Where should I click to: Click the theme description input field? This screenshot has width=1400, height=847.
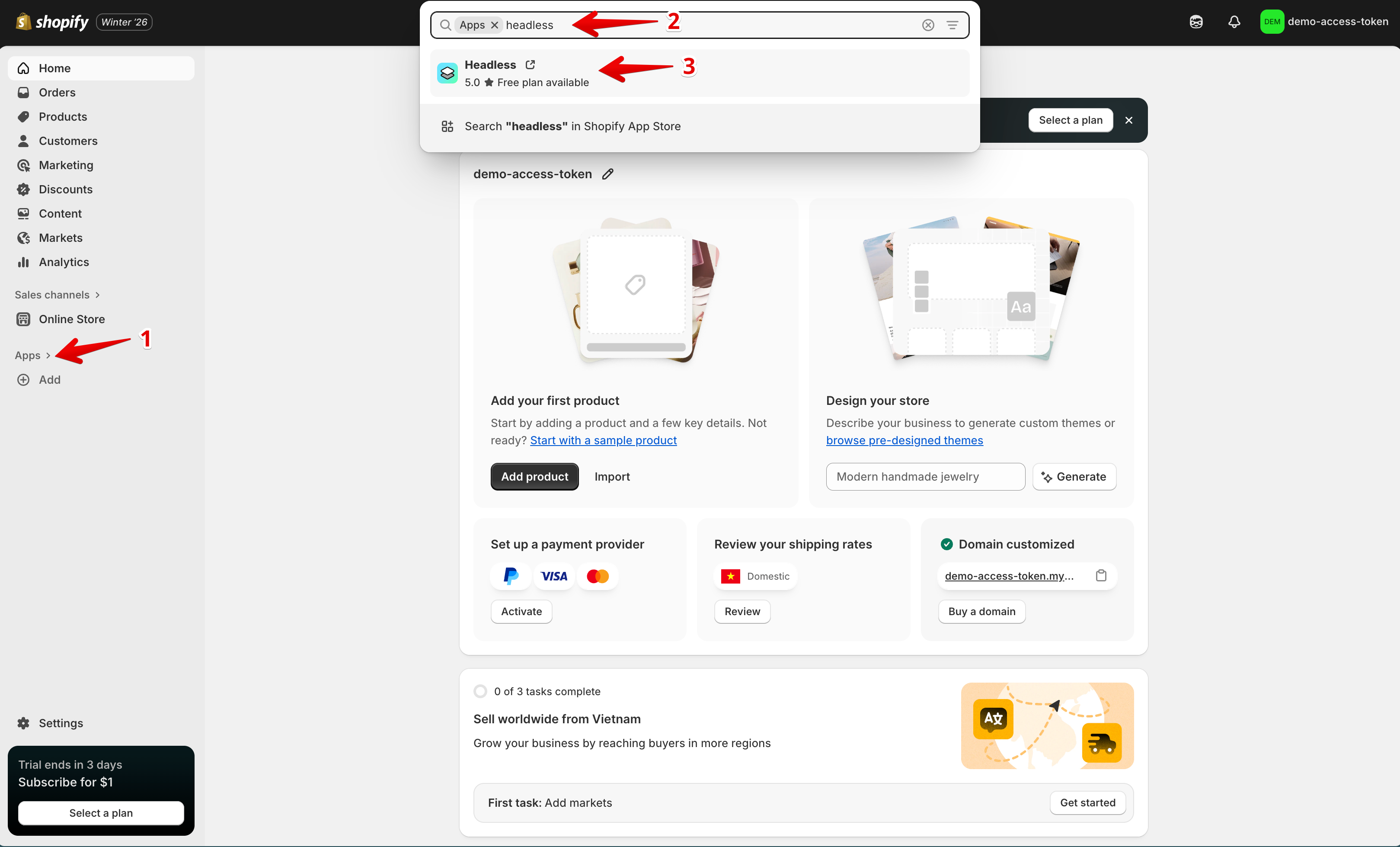pos(925,476)
